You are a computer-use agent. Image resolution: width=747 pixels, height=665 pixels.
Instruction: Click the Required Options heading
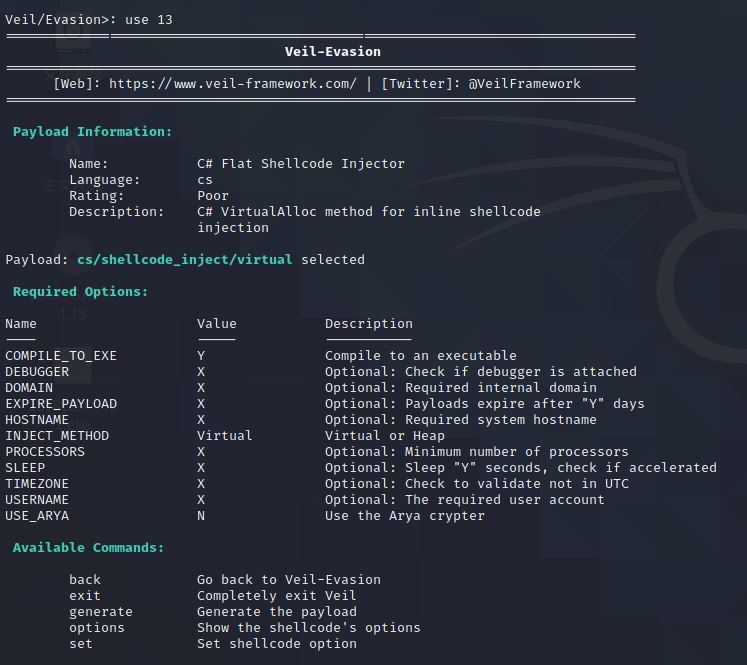pyautogui.click(x=81, y=292)
